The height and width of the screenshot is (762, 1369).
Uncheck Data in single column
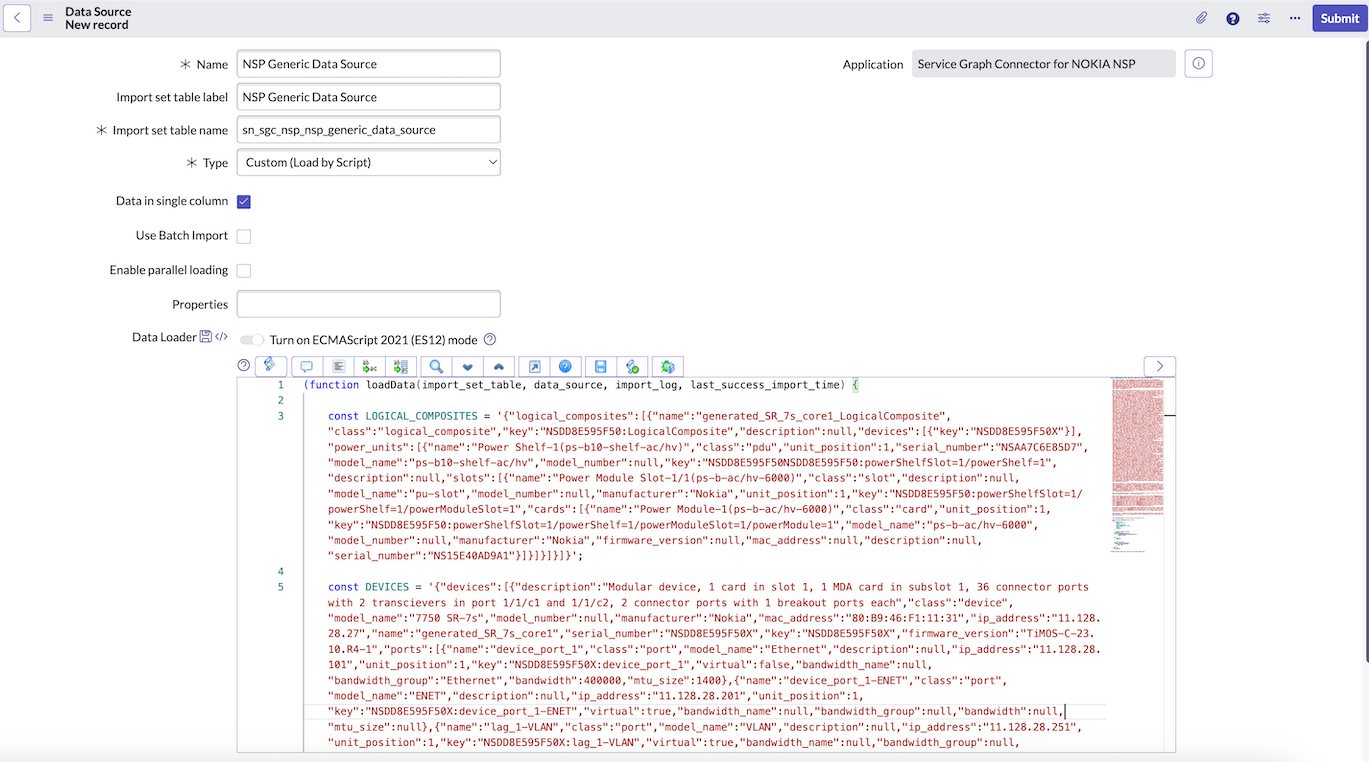click(244, 201)
